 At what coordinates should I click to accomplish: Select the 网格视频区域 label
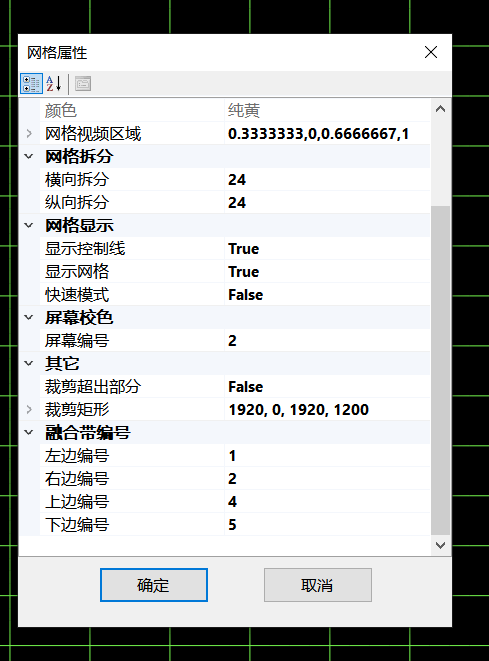click(x=93, y=134)
